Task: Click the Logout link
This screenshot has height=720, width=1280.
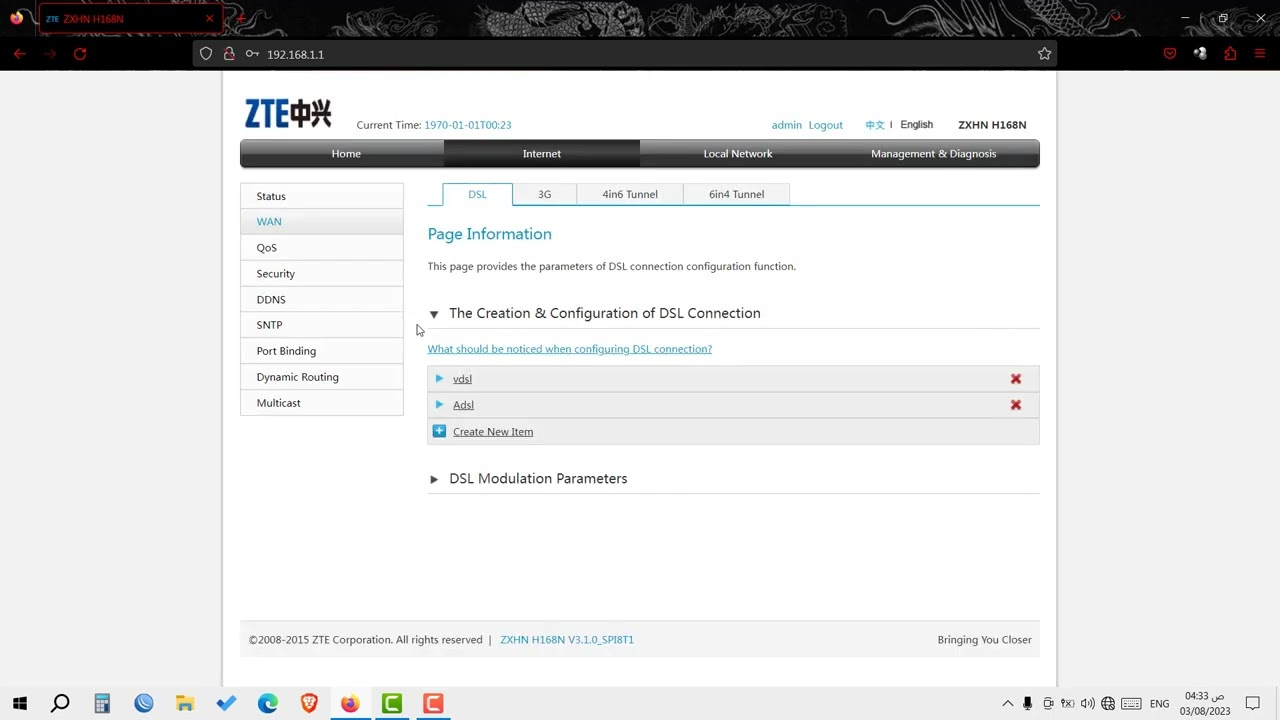Action: pos(825,125)
